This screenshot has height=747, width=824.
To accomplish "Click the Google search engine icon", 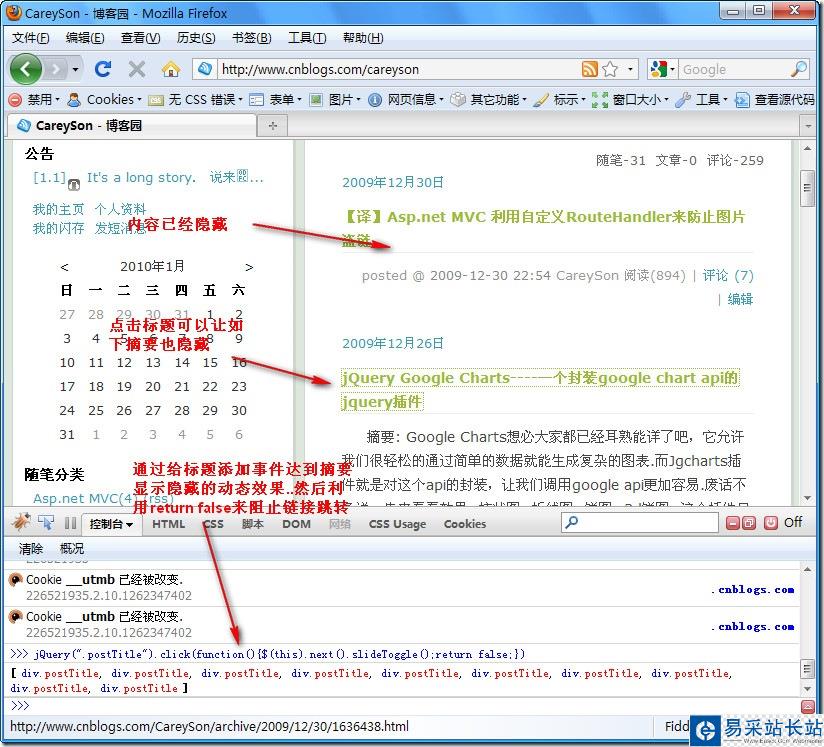I will (658, 69).
